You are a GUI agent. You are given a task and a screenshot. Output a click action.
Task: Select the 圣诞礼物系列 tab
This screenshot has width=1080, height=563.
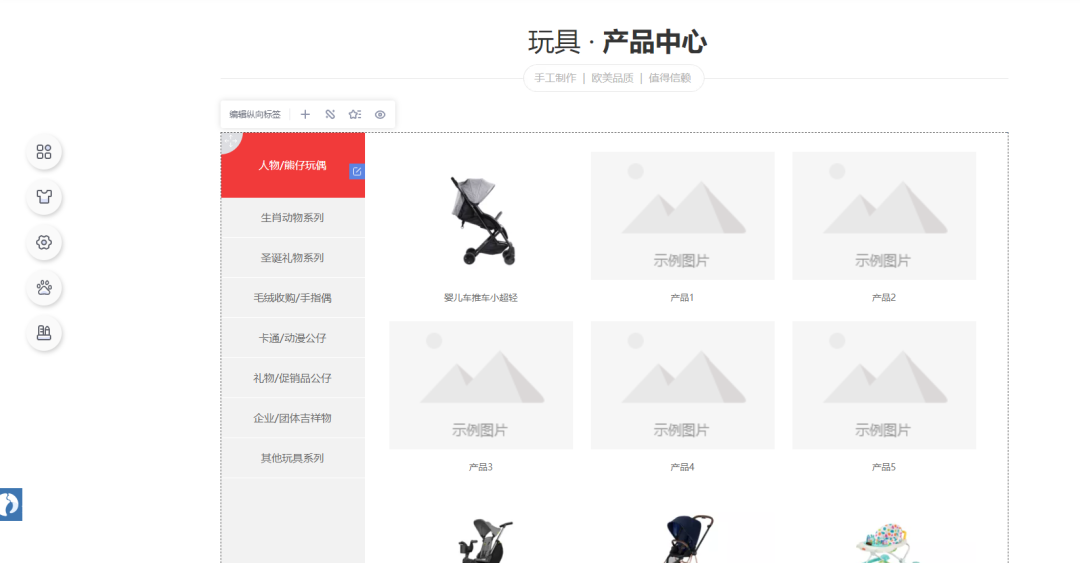[293, 258]
